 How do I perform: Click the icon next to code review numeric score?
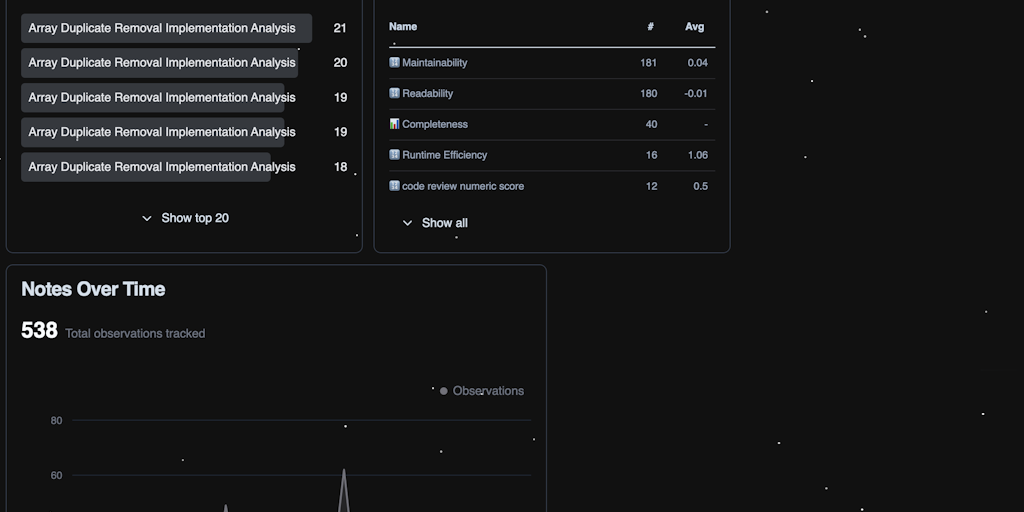(394, 186)
